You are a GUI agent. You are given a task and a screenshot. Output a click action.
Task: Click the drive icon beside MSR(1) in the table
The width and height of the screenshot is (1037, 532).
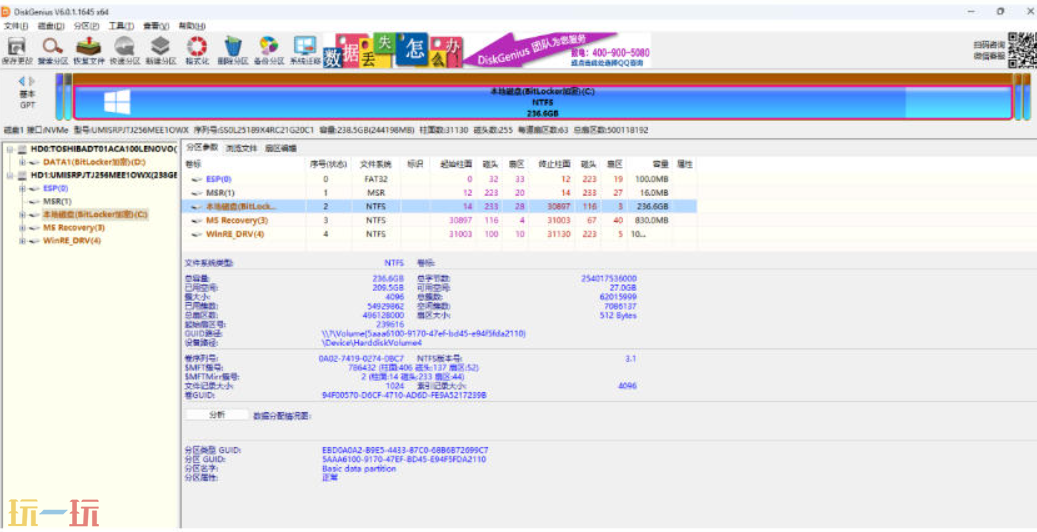click(x=196, y=193)
